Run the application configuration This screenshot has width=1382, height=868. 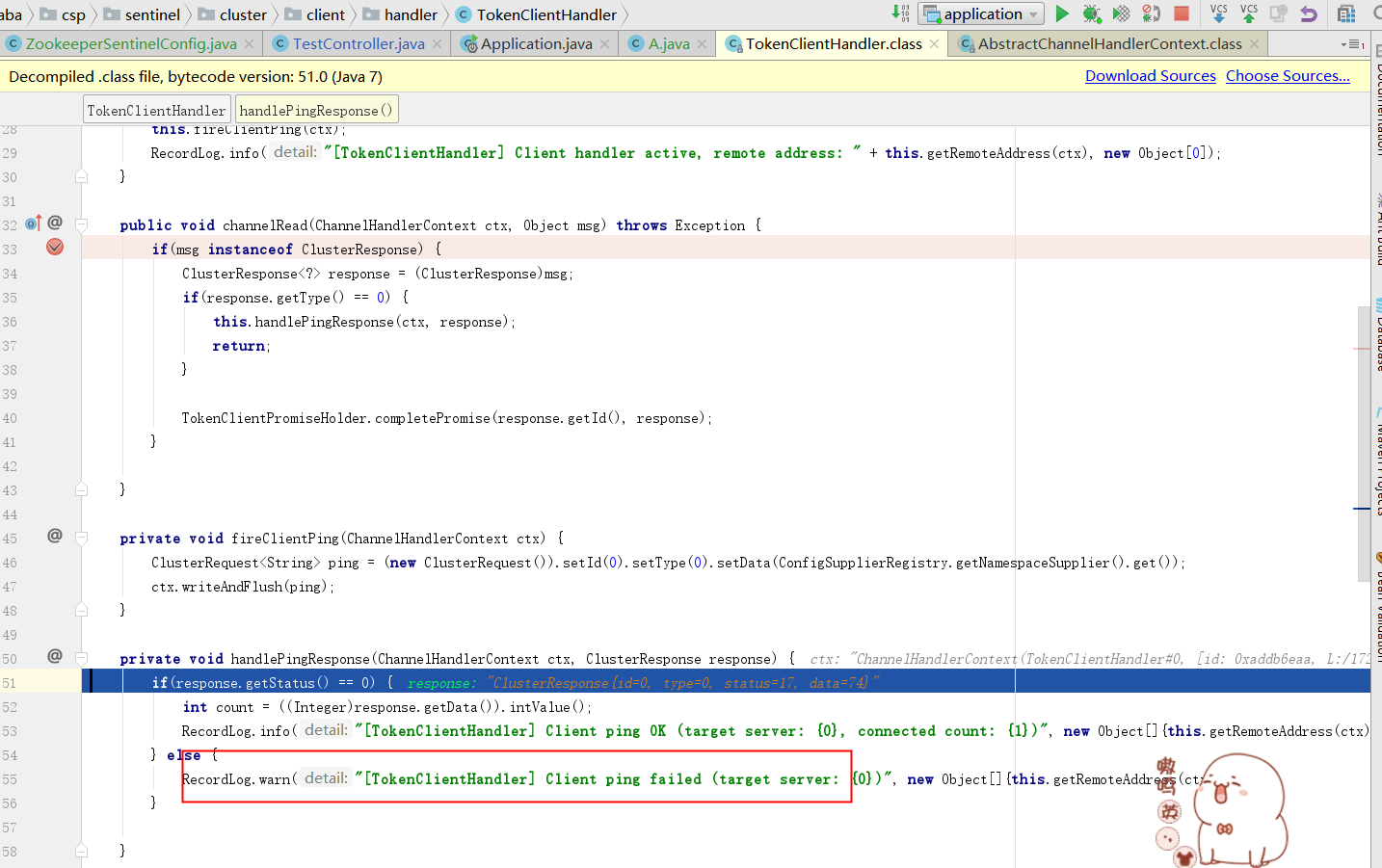click(x=1062, y=13)
